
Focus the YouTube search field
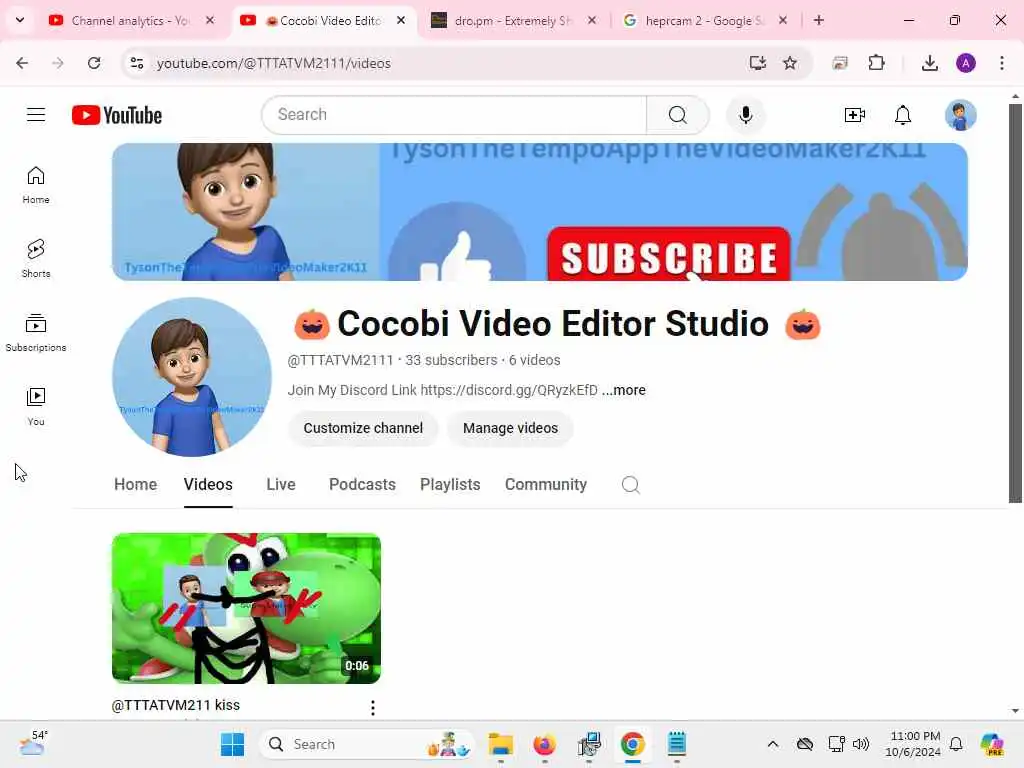[x=455, y=115]
